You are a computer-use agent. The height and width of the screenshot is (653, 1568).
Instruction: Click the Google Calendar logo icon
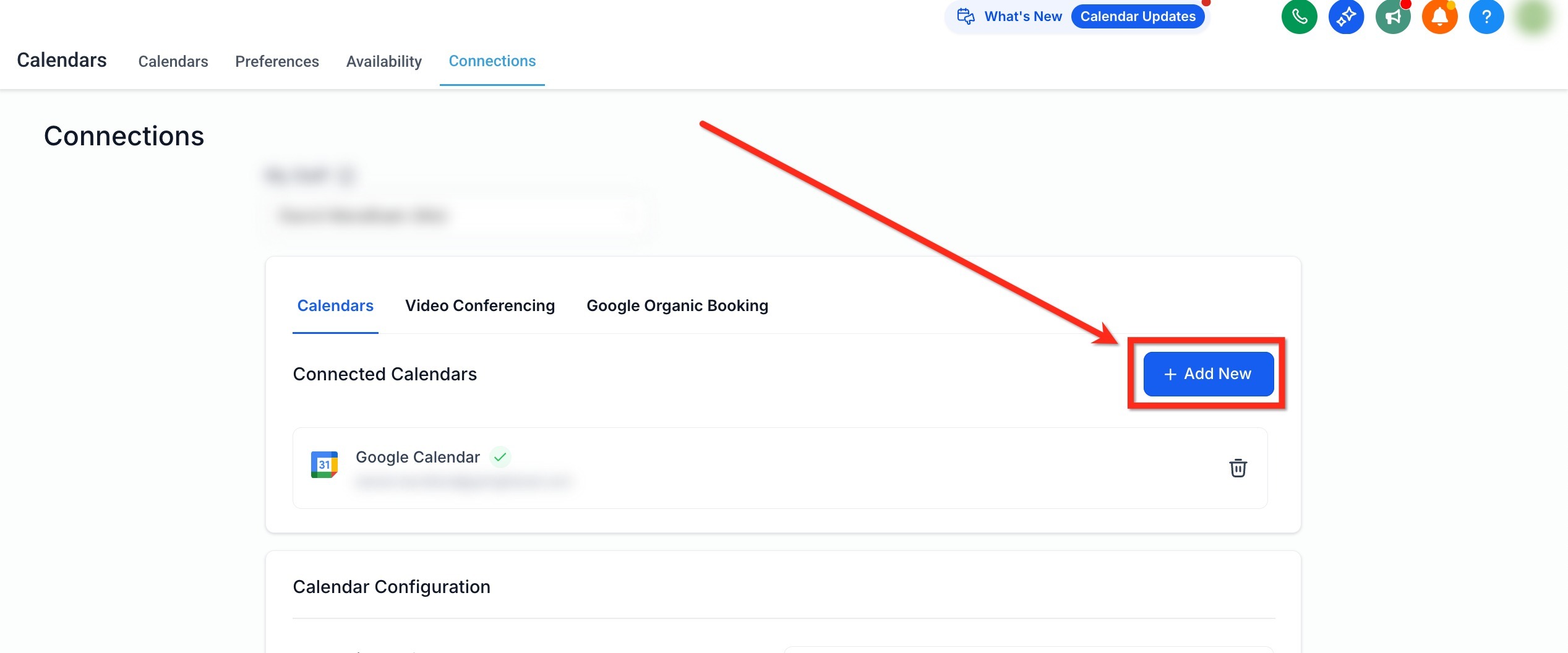coord(324,464)
